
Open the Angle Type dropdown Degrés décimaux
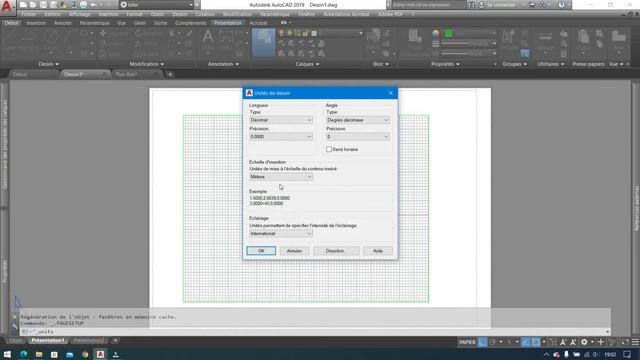click(x=358, y=120)
